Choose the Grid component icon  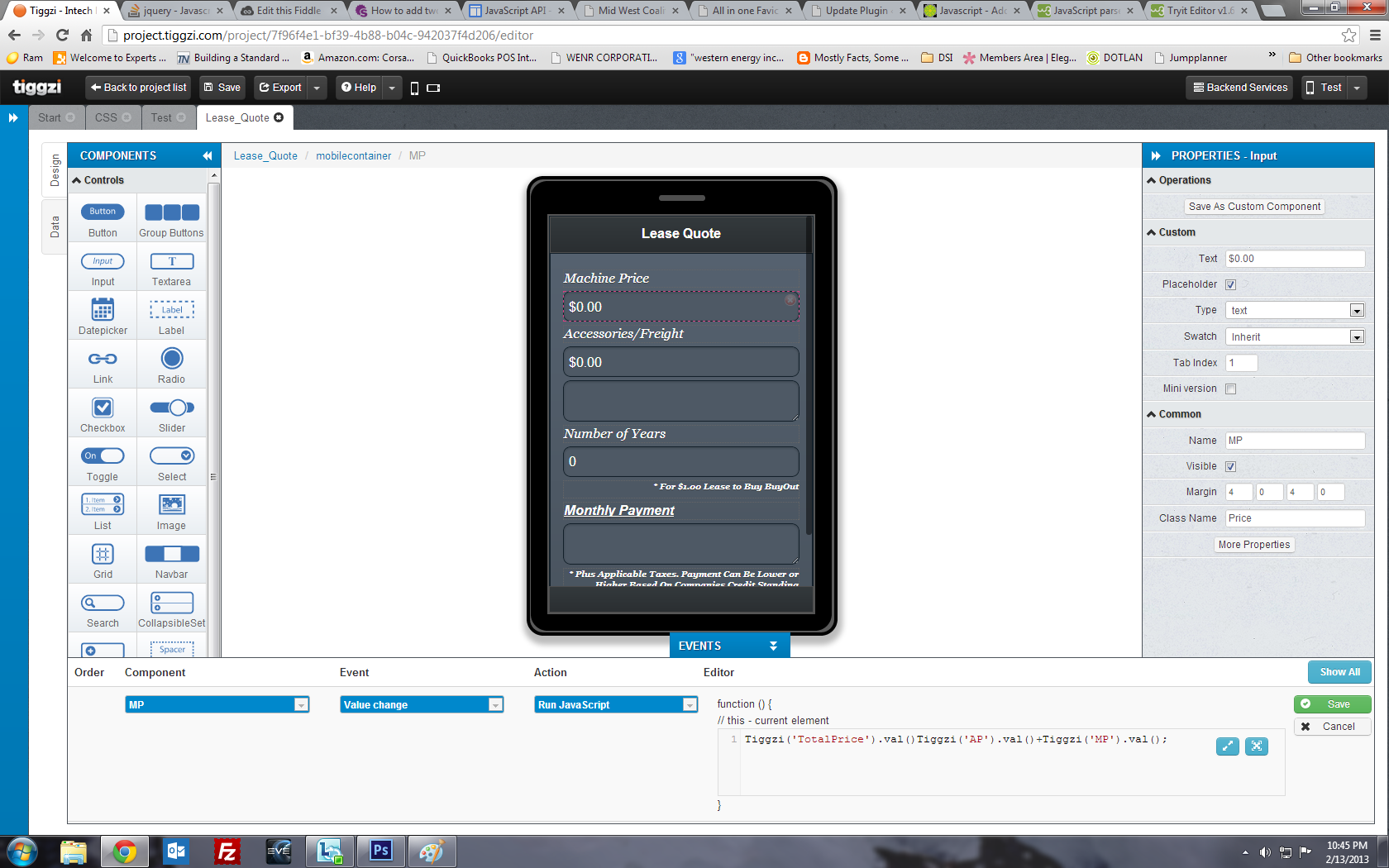click(103, 554)
